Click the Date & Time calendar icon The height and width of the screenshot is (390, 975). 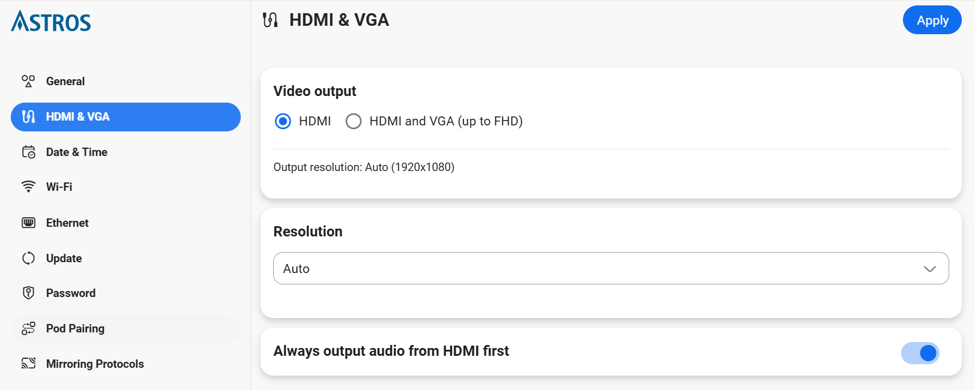pyautogui.click(x=28, y=152)
